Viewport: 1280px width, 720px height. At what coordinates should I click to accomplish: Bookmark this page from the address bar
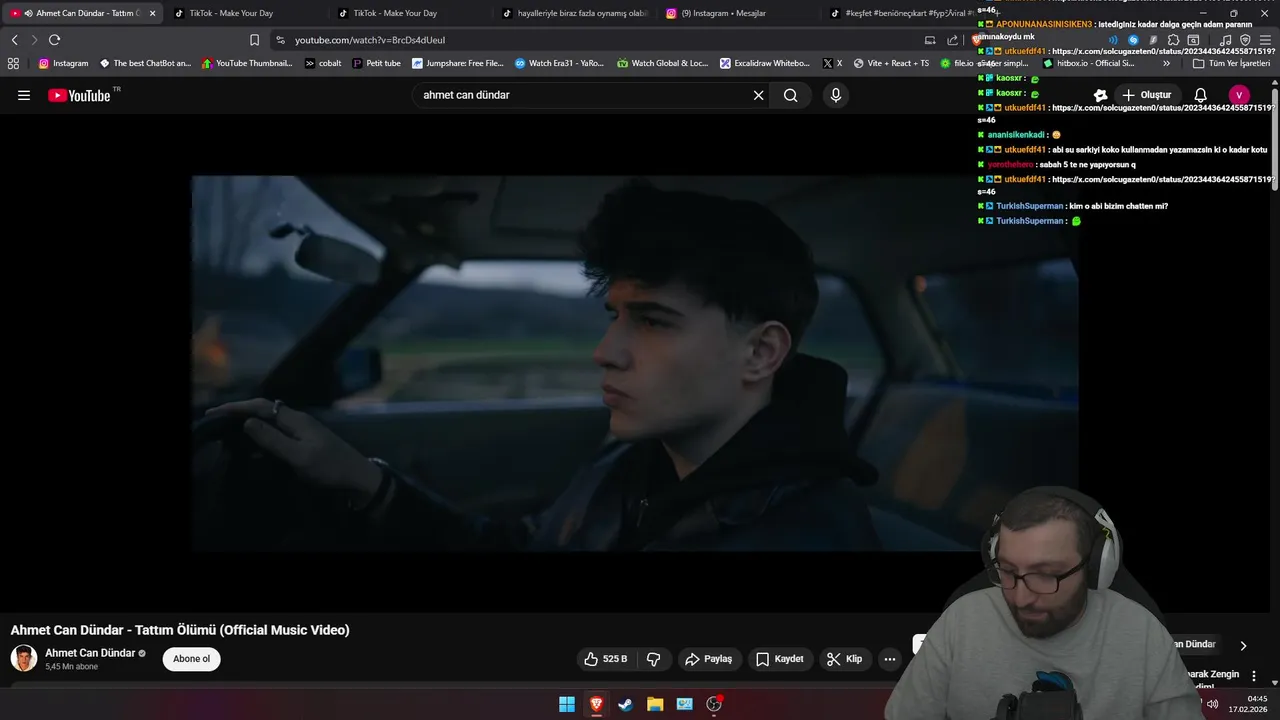(x=254, y=40)
